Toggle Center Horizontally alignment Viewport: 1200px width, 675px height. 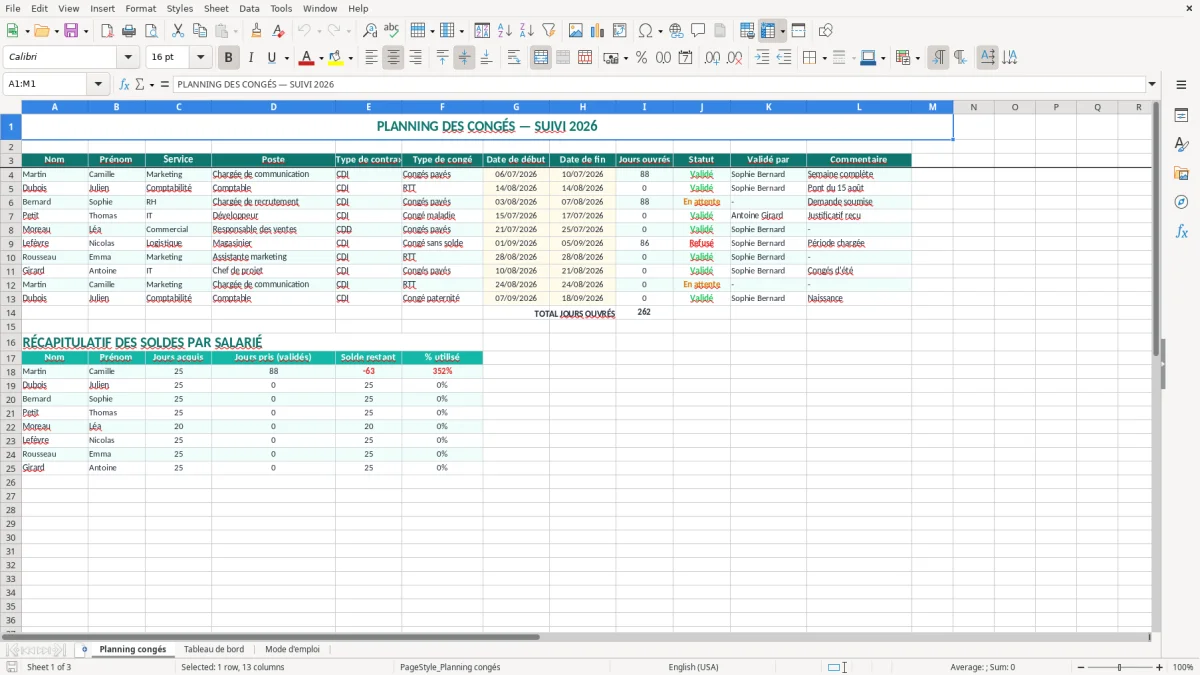point(393,58)
